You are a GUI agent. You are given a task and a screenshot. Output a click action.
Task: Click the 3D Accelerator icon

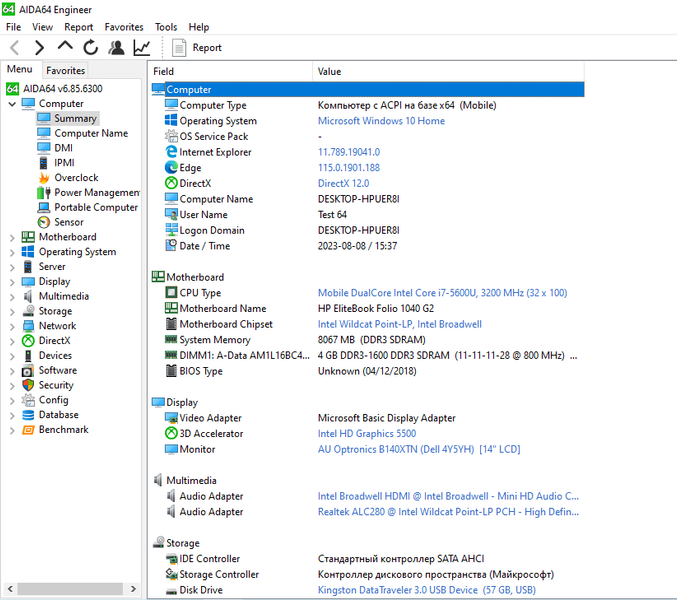[x=171, y=433]
